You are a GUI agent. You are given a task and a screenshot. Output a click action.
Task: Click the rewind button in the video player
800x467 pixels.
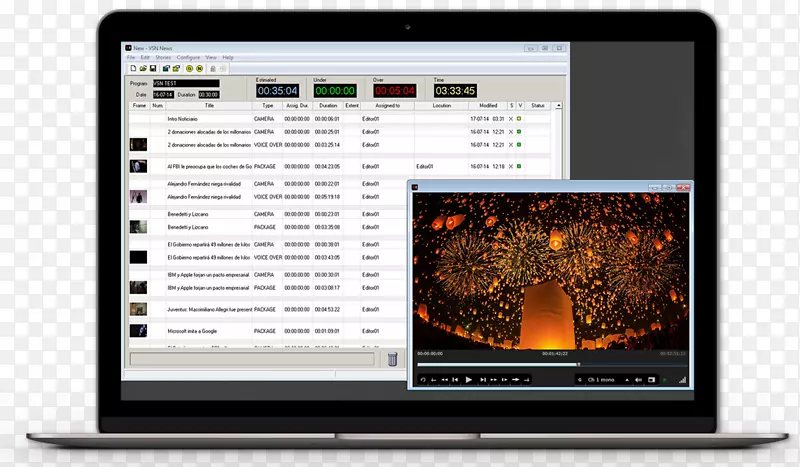[442, 380]
